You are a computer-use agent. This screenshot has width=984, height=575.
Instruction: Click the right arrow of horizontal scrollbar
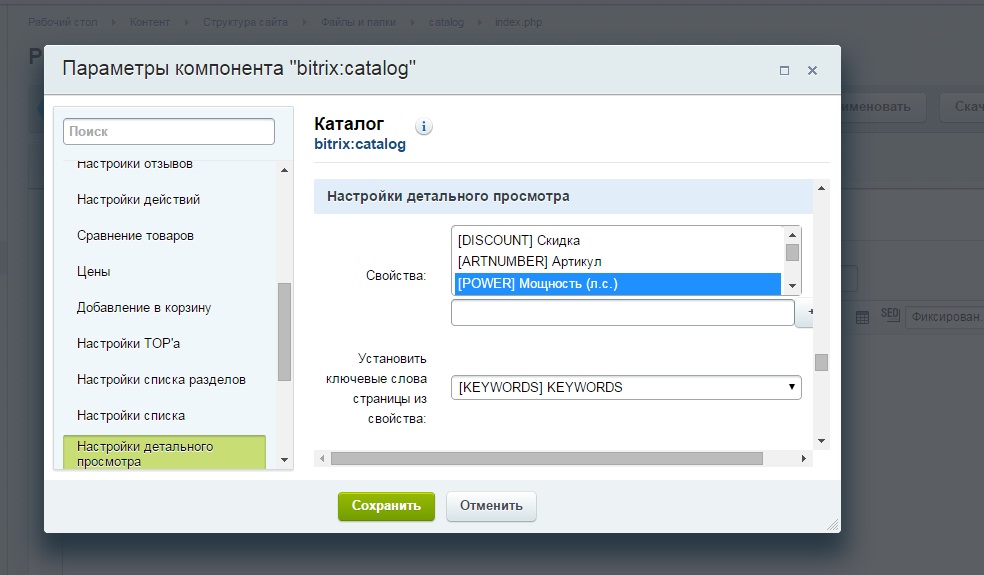[804, 458]
